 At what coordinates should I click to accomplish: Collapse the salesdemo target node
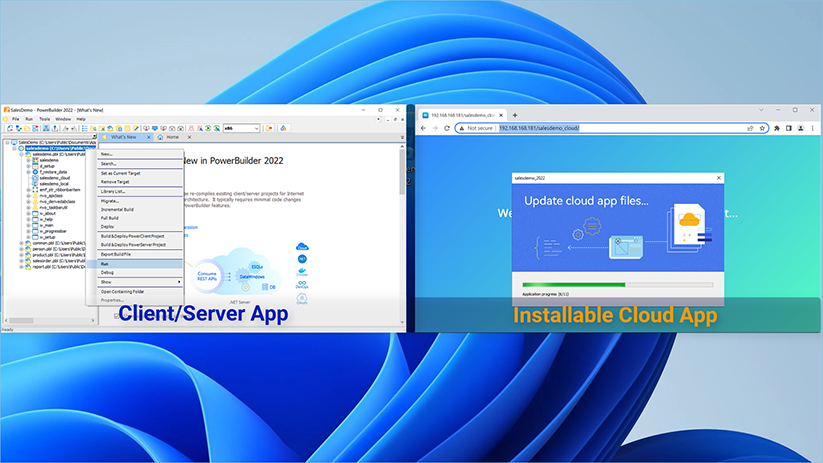[14, 149]
